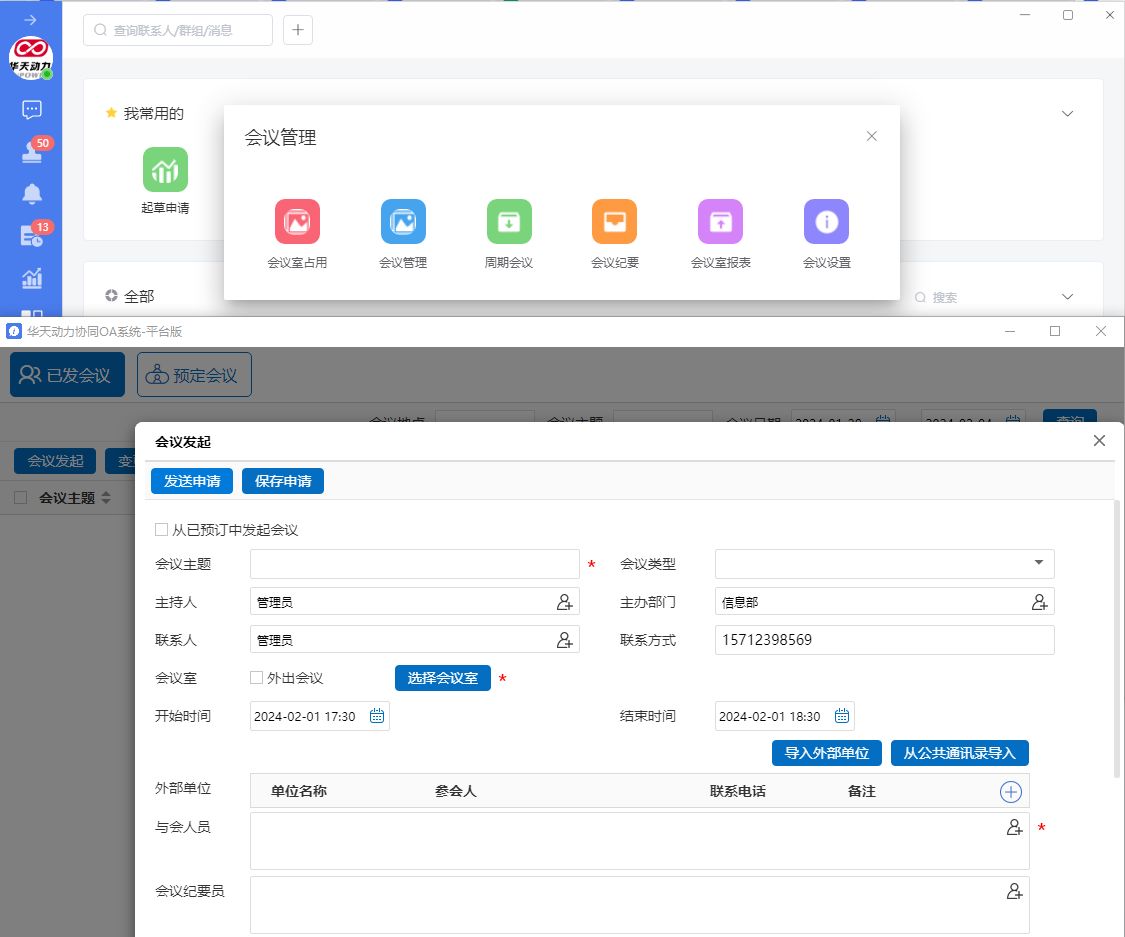Open the 会议设置 info icon
This screenshot has width=1125, height=937.
826,222
